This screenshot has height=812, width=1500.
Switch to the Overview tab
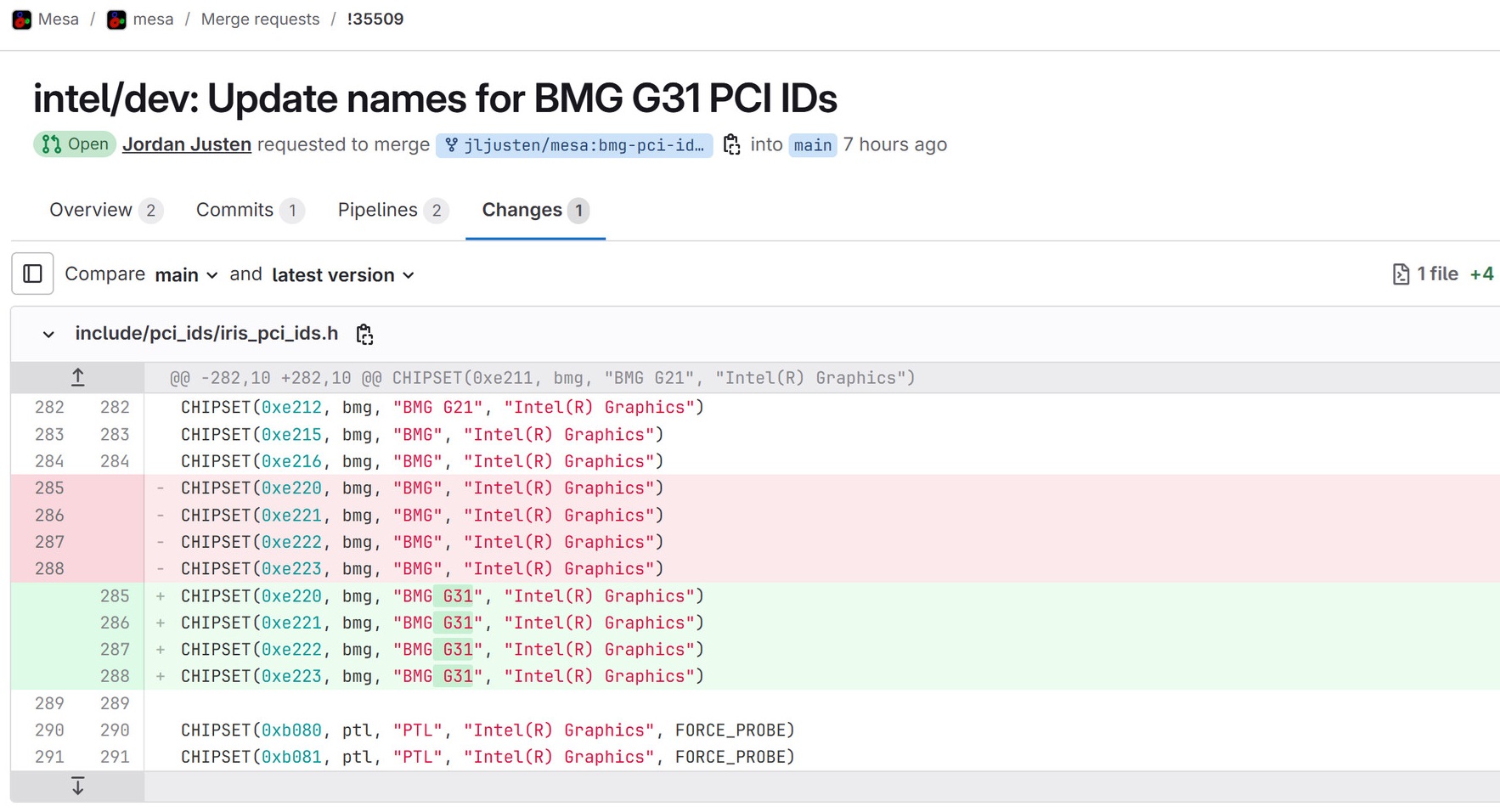point(105,210)
